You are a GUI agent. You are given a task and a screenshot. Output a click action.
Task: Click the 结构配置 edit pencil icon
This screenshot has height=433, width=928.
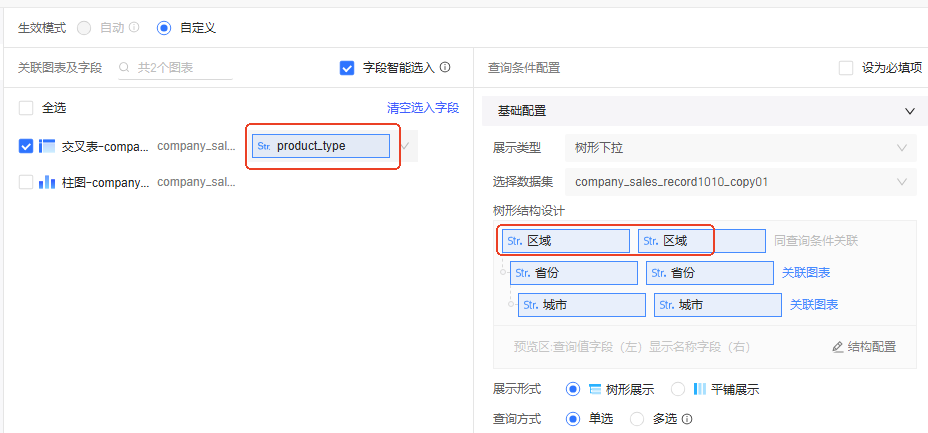pos(838,347)
